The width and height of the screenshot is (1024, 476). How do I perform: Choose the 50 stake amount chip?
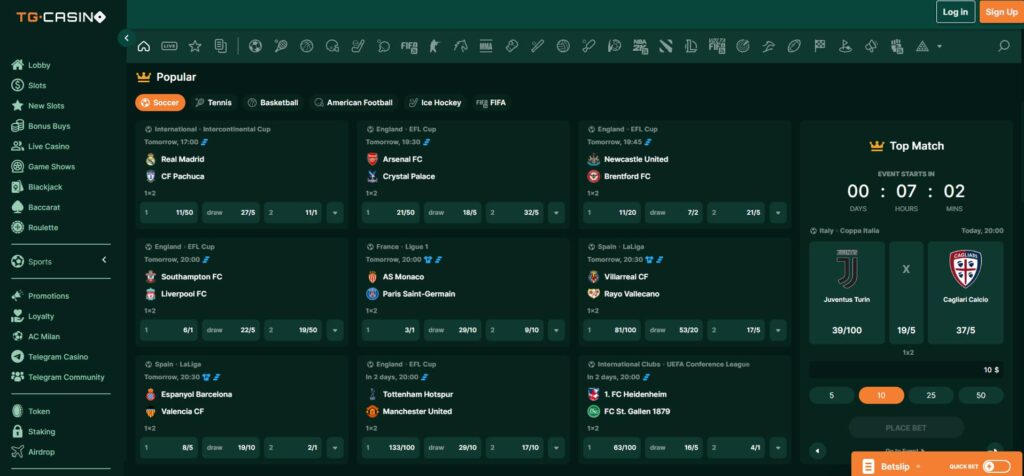coord(980,395)
